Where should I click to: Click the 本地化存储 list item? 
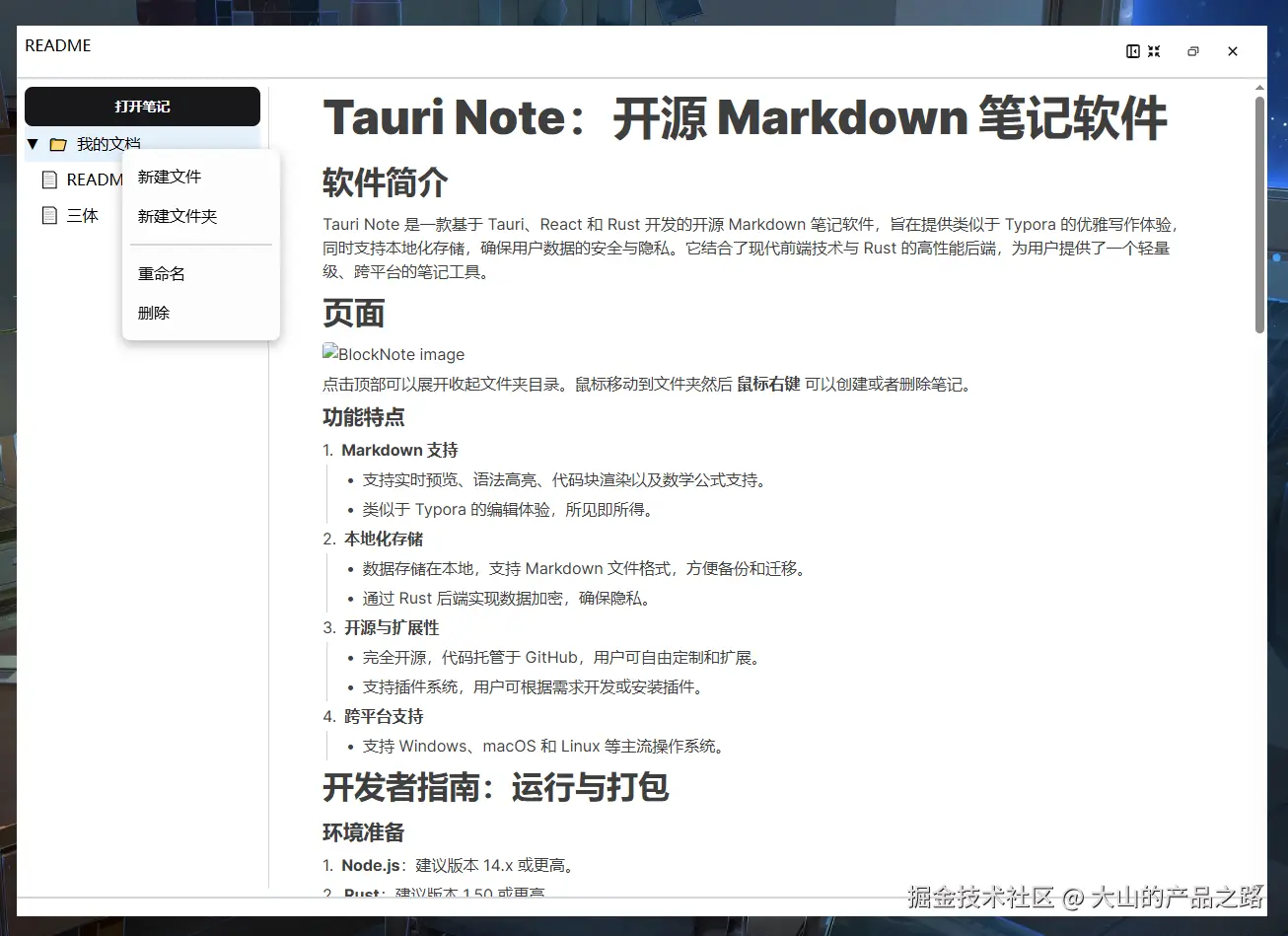[x=384, y=539]
